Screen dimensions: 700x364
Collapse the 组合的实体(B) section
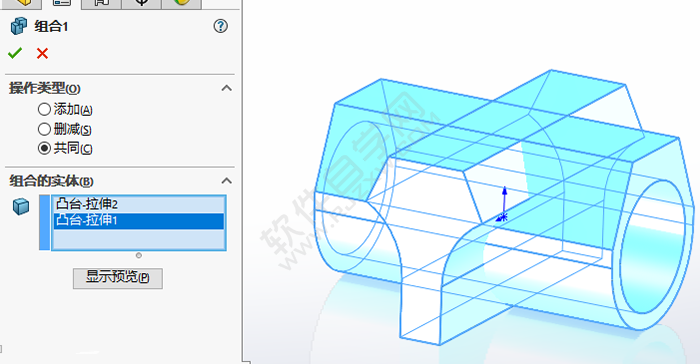tap(227, 181)
